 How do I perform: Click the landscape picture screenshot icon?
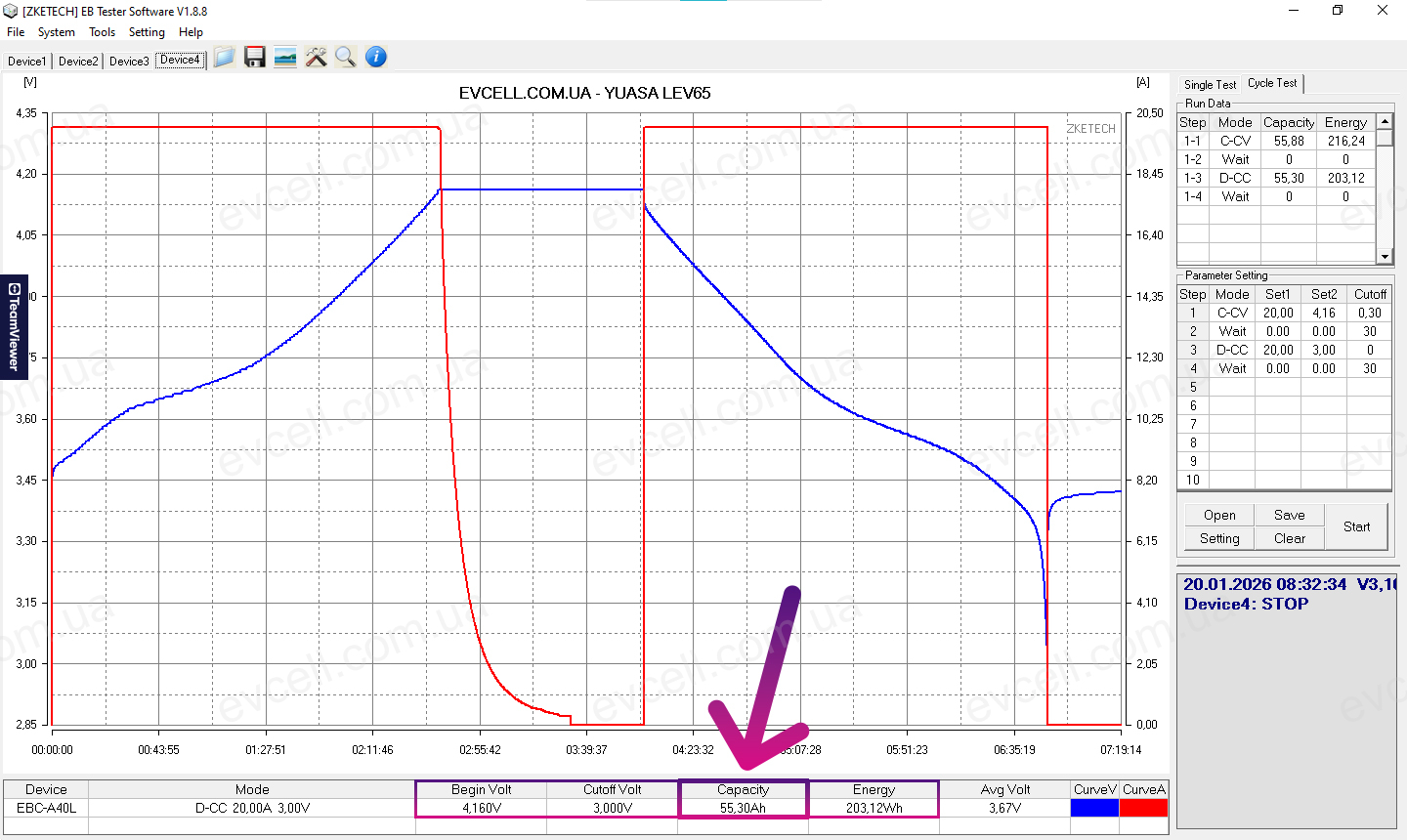[285, 58]
